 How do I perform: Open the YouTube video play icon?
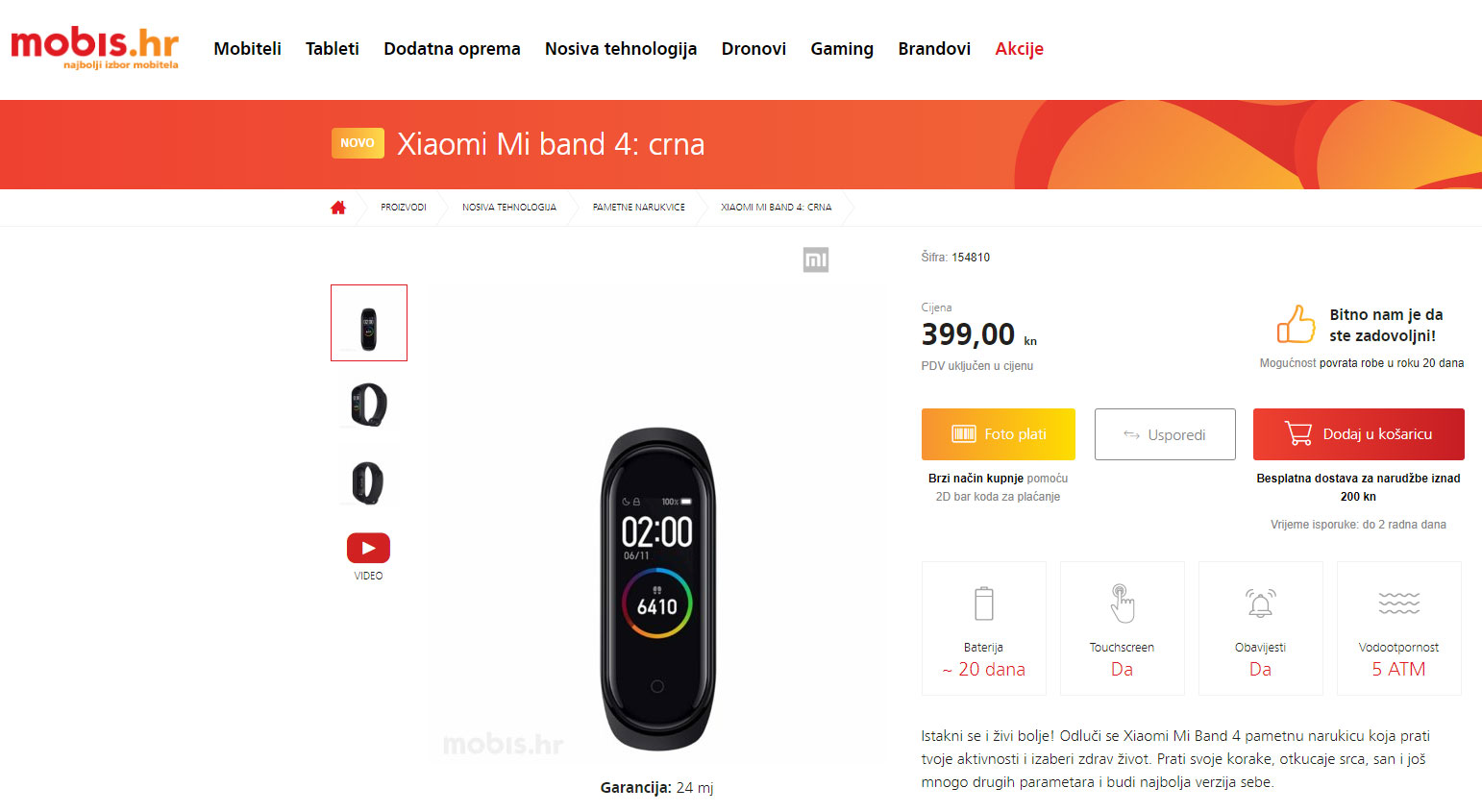point(368,548)
